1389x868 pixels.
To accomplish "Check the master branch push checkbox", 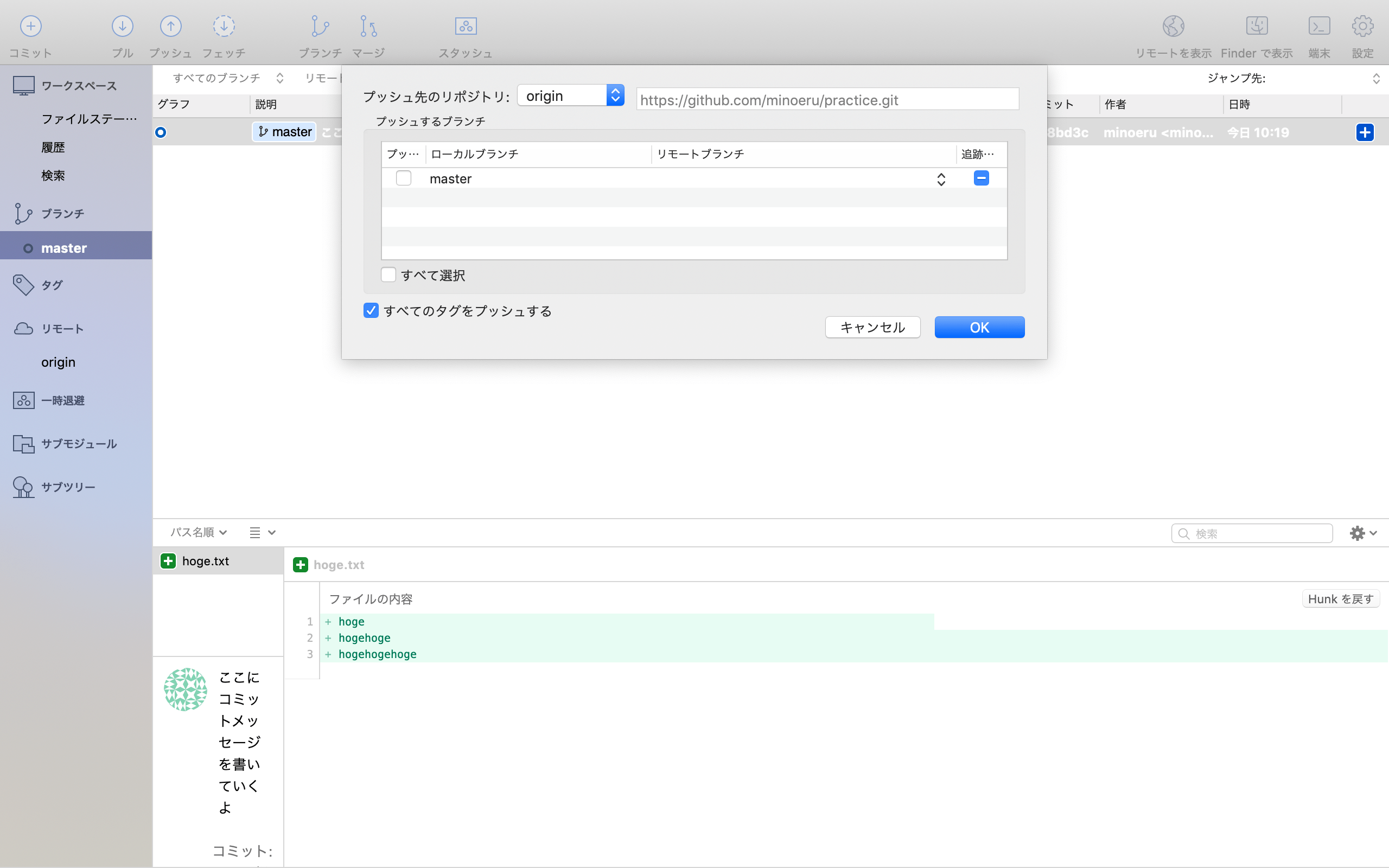I will point(404,178).
